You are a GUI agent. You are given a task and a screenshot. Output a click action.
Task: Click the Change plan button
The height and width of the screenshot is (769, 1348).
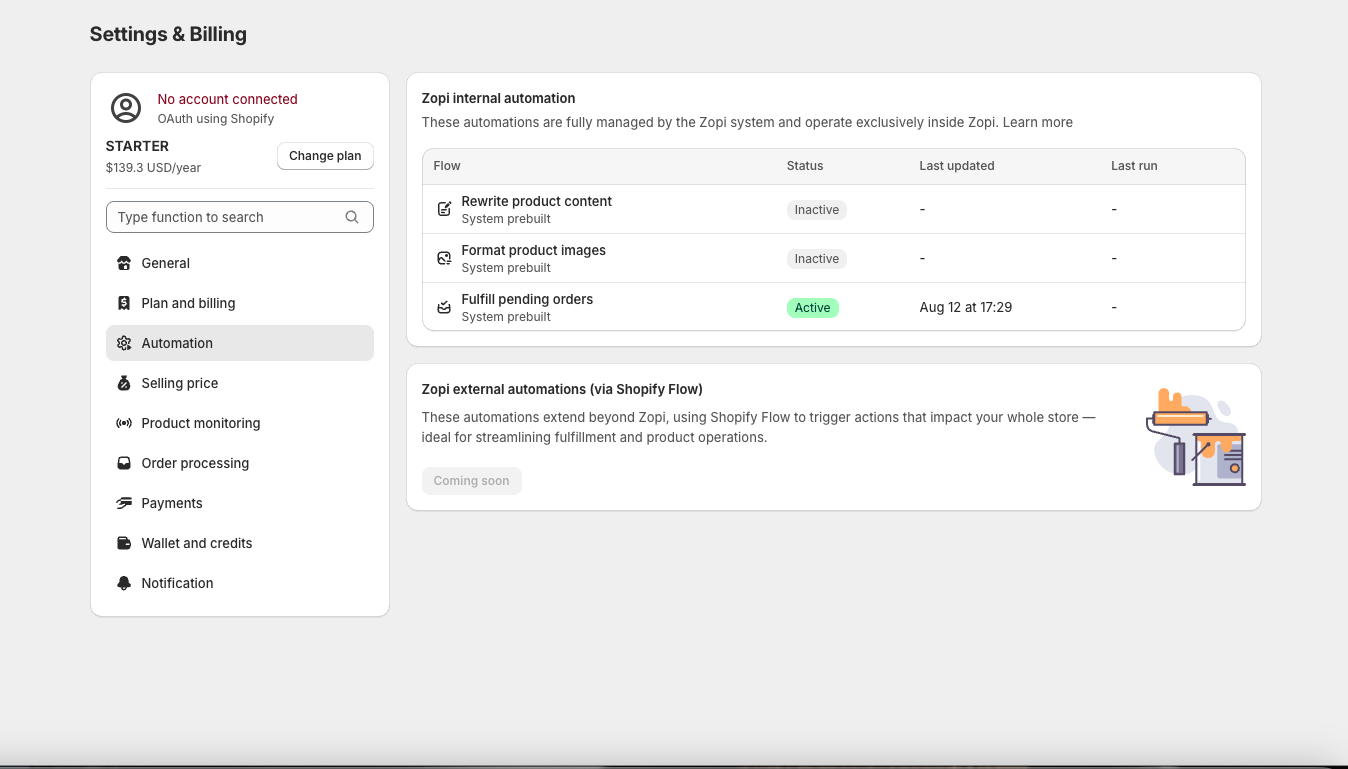[x=325, y=156]
